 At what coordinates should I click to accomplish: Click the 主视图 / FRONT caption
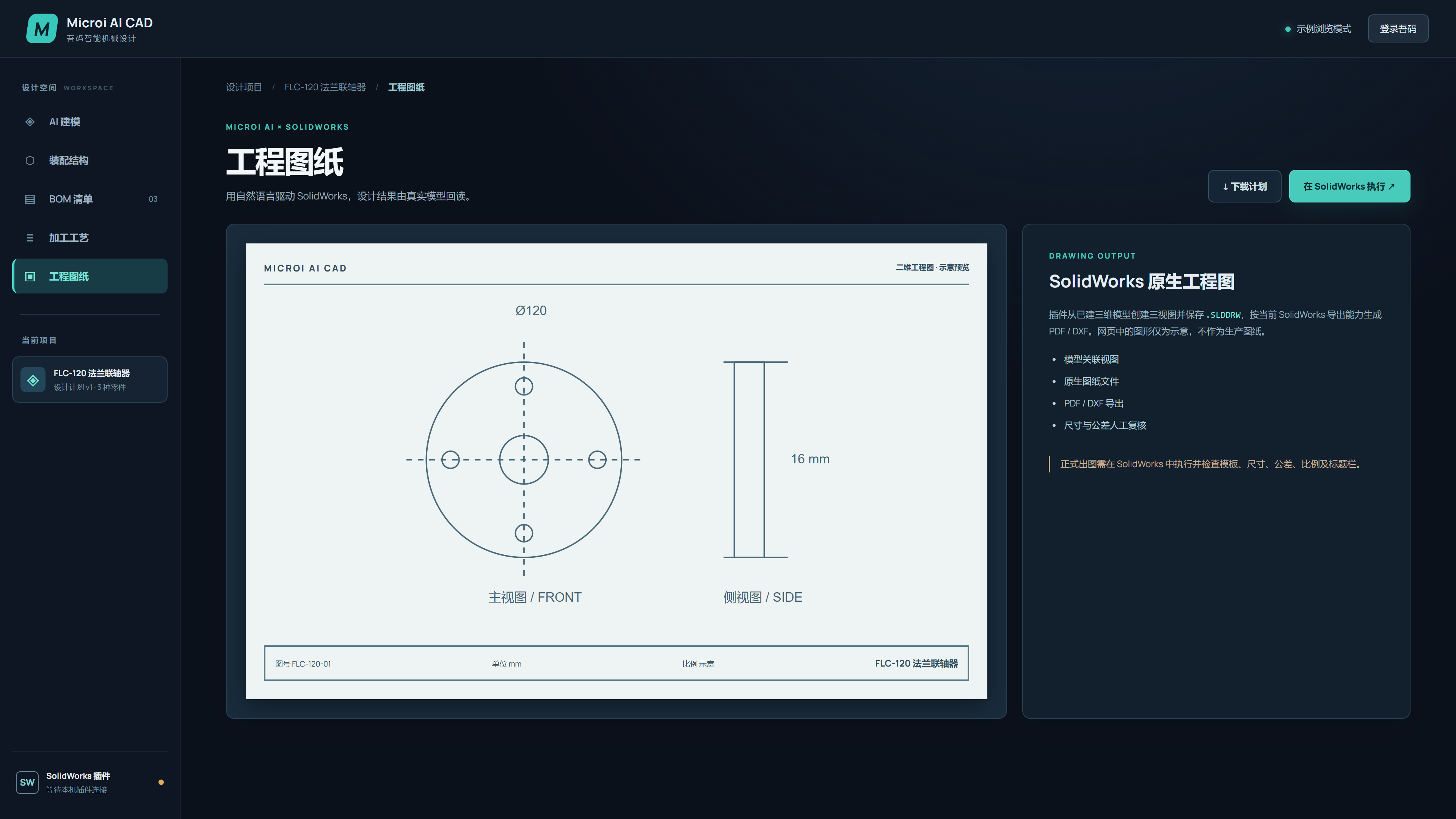535,598
